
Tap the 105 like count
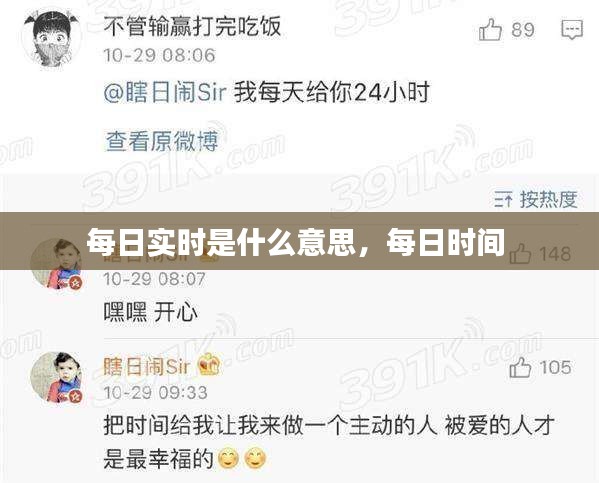pyautogui.click(x=555, y=368)
